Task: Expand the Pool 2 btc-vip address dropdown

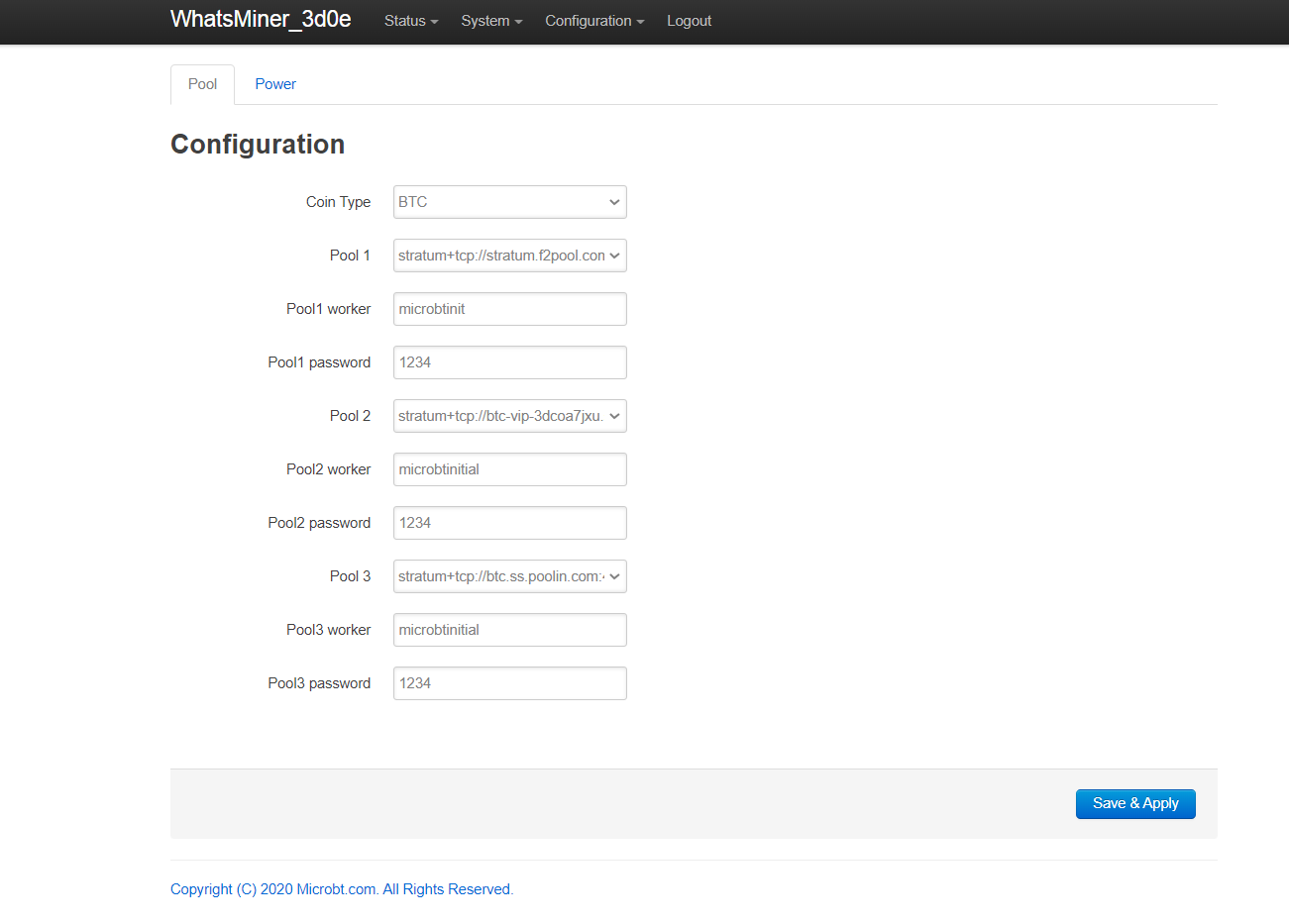Action: coord(510,416)
